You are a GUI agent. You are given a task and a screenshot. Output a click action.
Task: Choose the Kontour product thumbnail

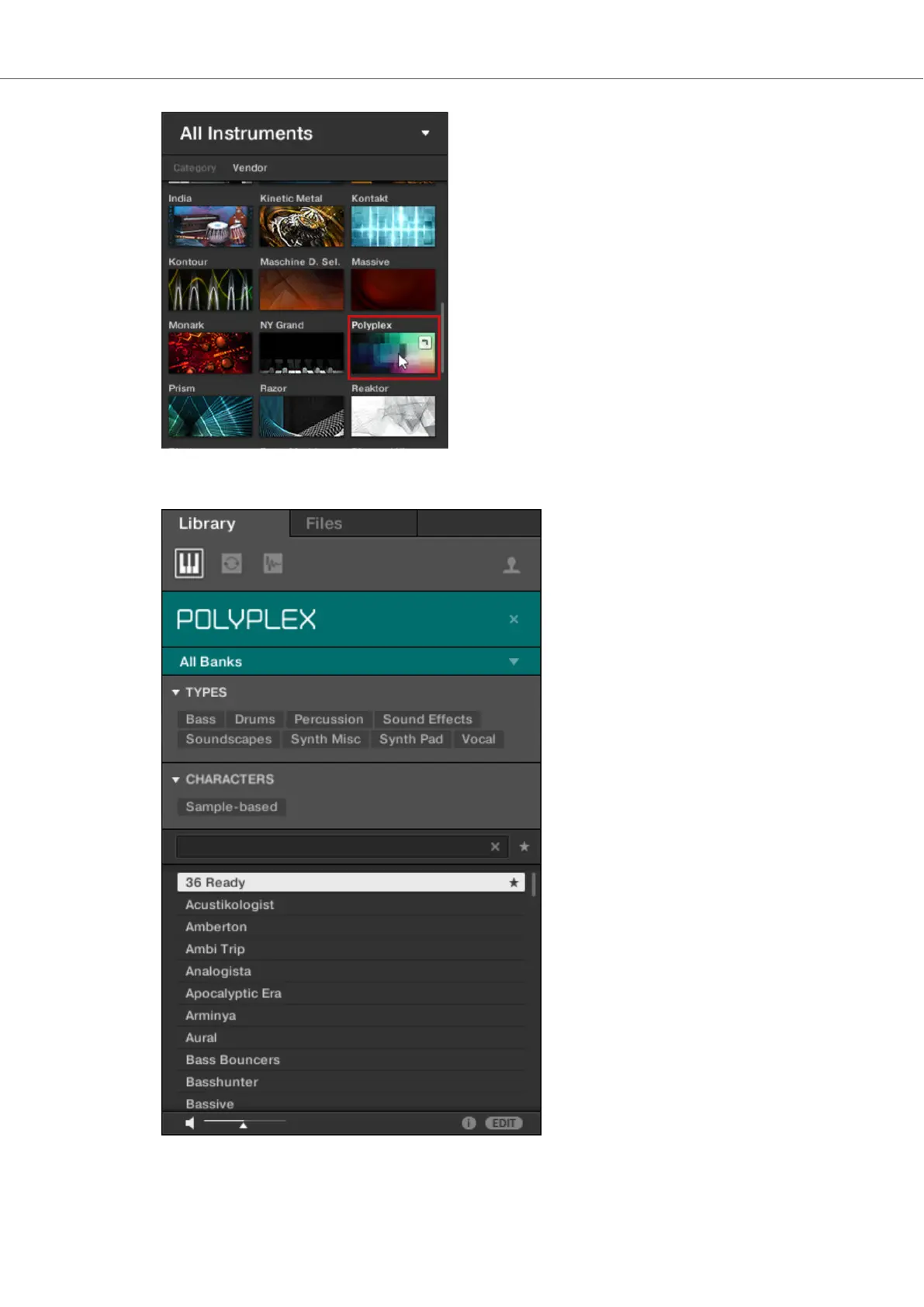[x=210, y=289]
